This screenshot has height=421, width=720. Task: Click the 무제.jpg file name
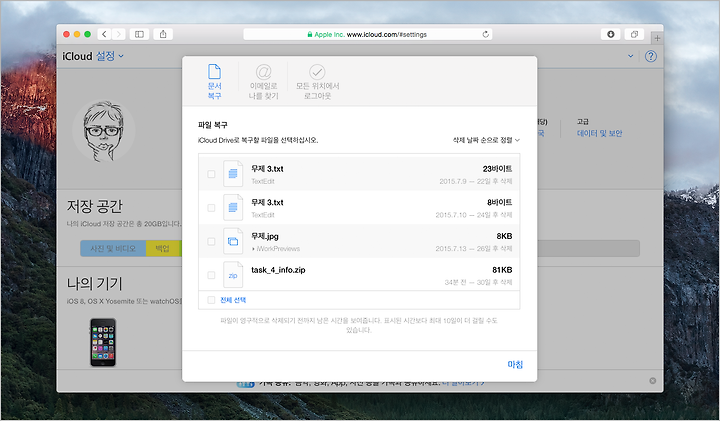click(x=264, y=236)
